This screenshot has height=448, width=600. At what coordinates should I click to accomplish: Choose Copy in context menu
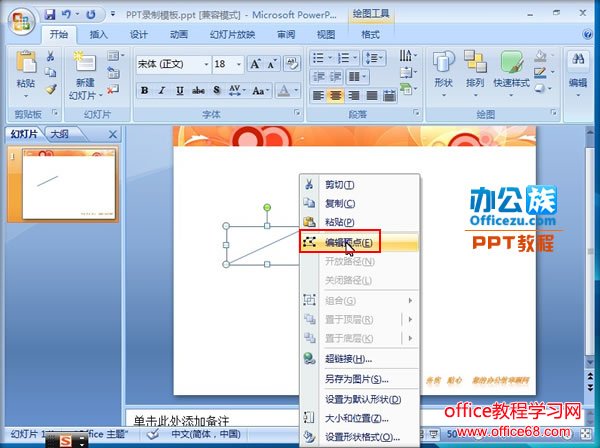[x=359, y=203]
